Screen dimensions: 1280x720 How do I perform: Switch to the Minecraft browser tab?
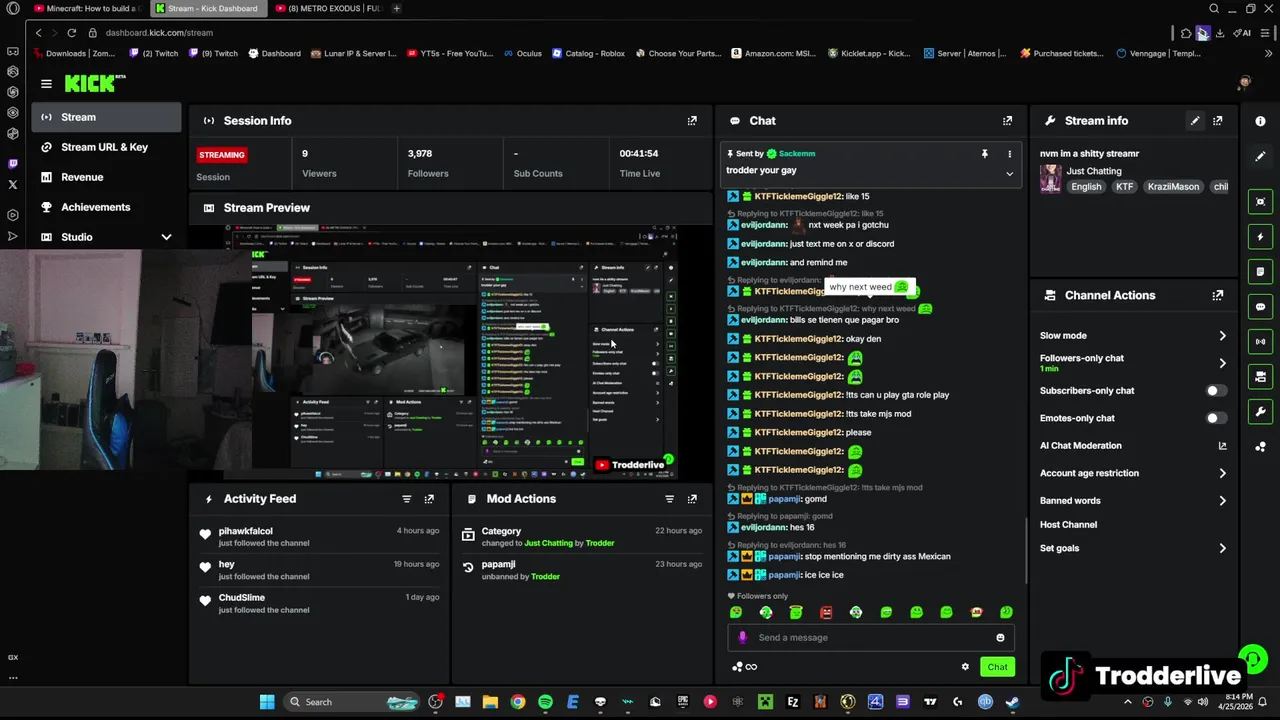[88, 8]
